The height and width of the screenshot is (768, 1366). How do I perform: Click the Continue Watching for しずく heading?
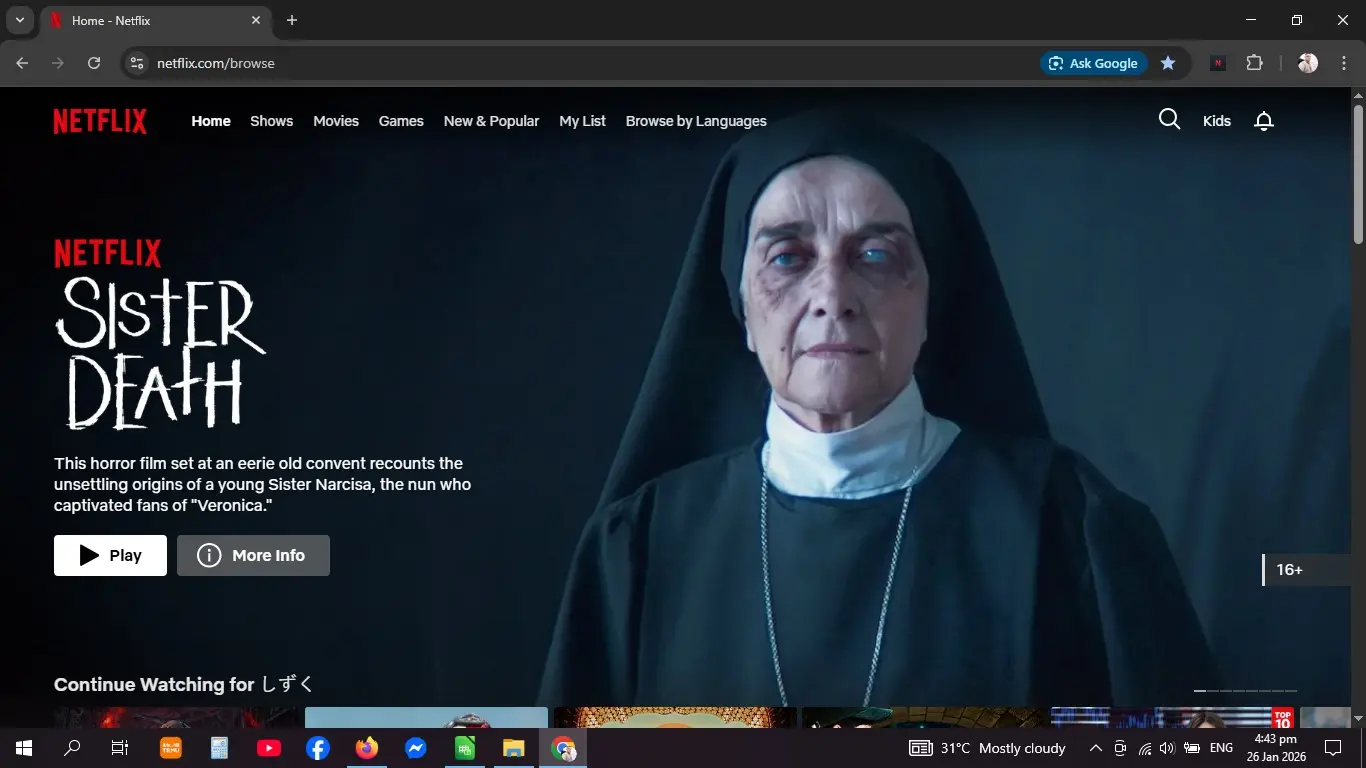point(184,685)
